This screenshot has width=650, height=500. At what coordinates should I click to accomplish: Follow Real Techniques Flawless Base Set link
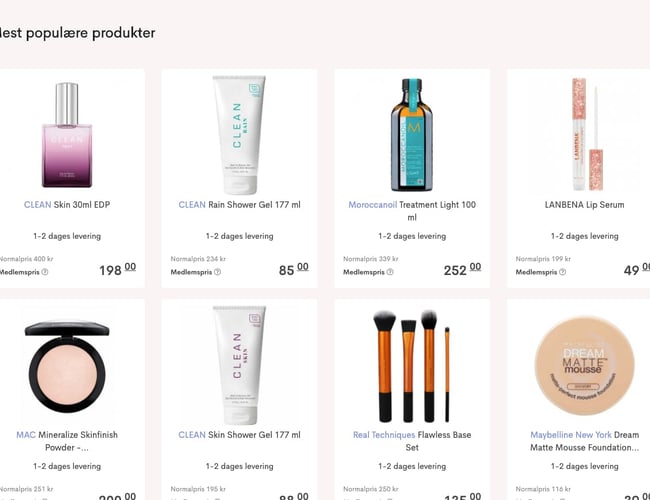point(412,441)
